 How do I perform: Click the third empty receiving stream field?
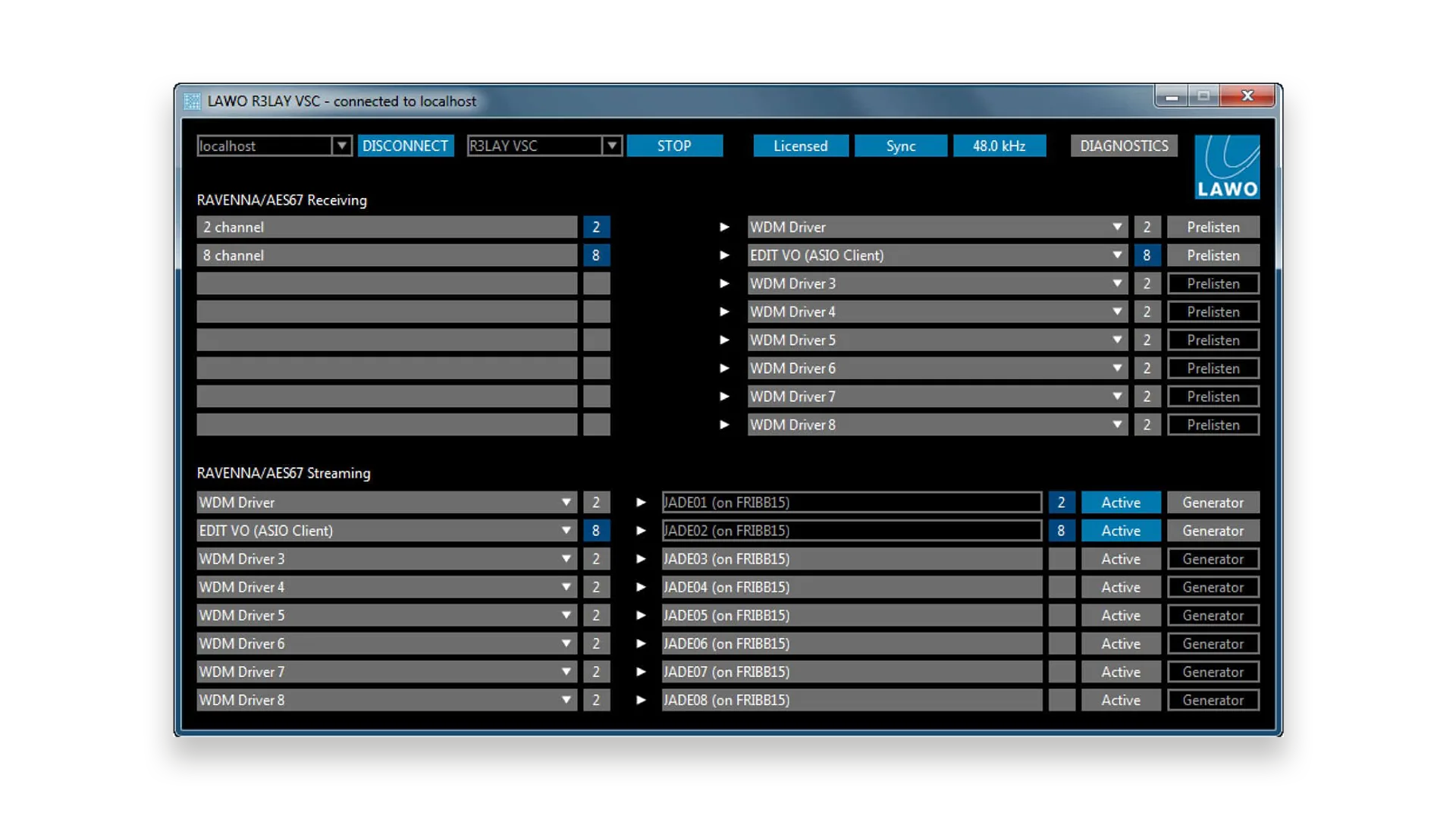tap(387, 340)
